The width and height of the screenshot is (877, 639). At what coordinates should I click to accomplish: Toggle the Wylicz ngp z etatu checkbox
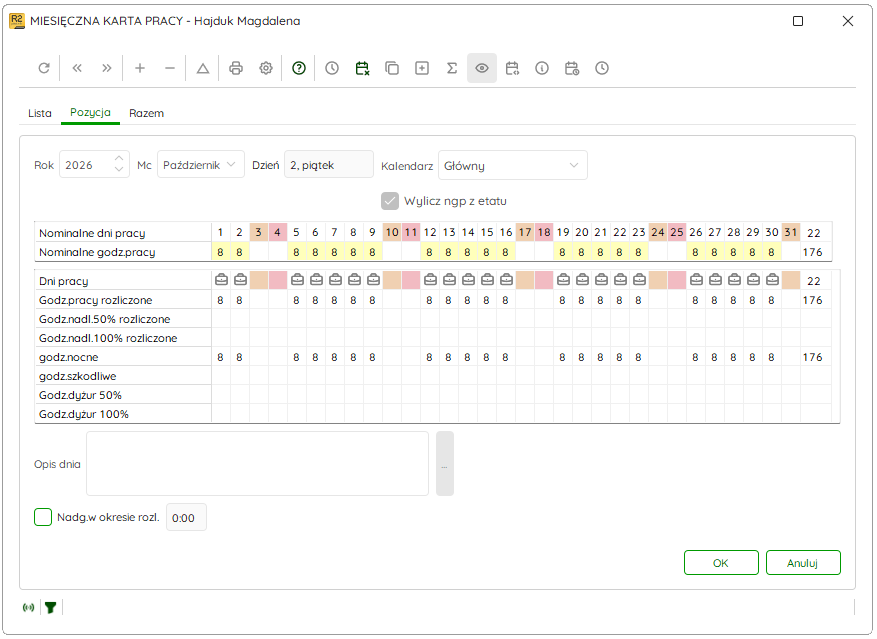click(x=390, y=201)
